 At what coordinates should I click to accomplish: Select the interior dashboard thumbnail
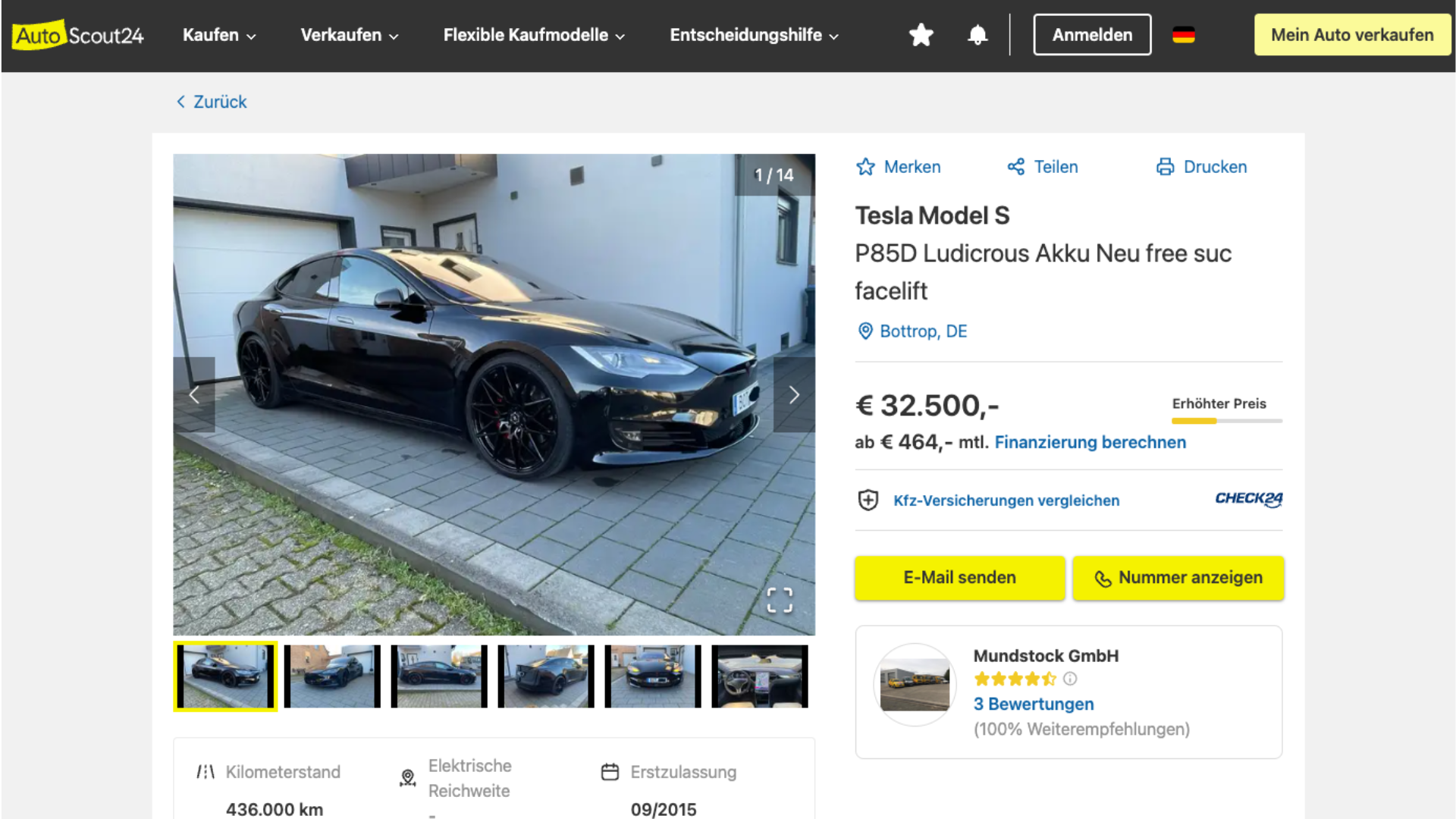point(760,676)
